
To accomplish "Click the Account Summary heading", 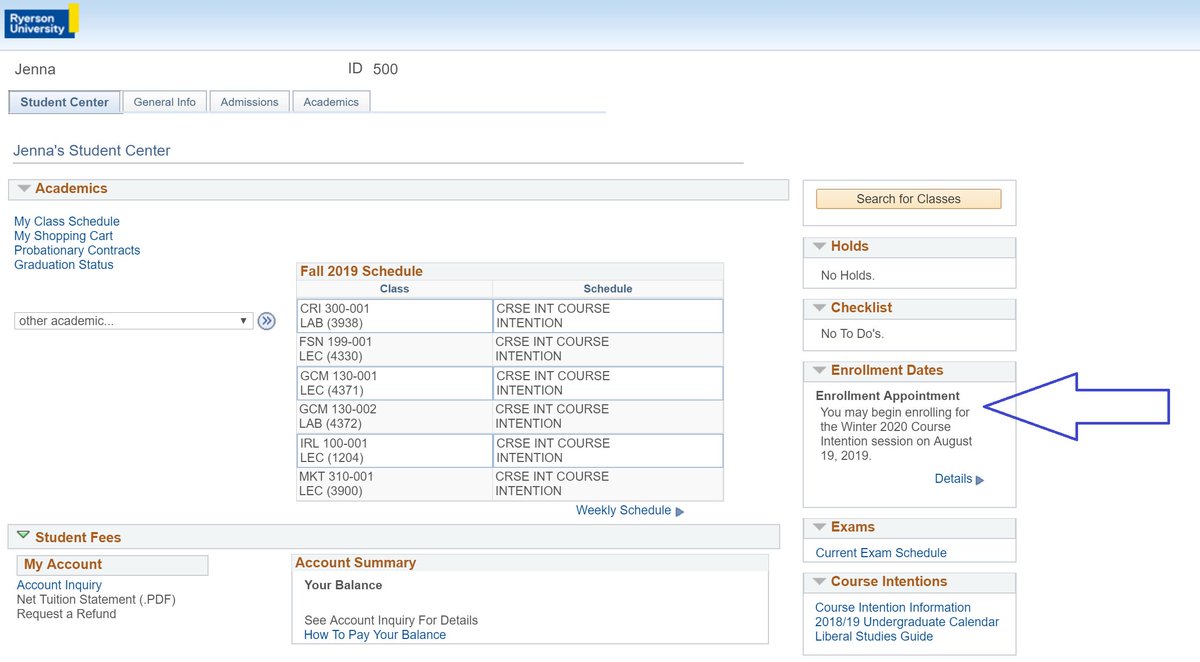I will (x=355, y=563).
